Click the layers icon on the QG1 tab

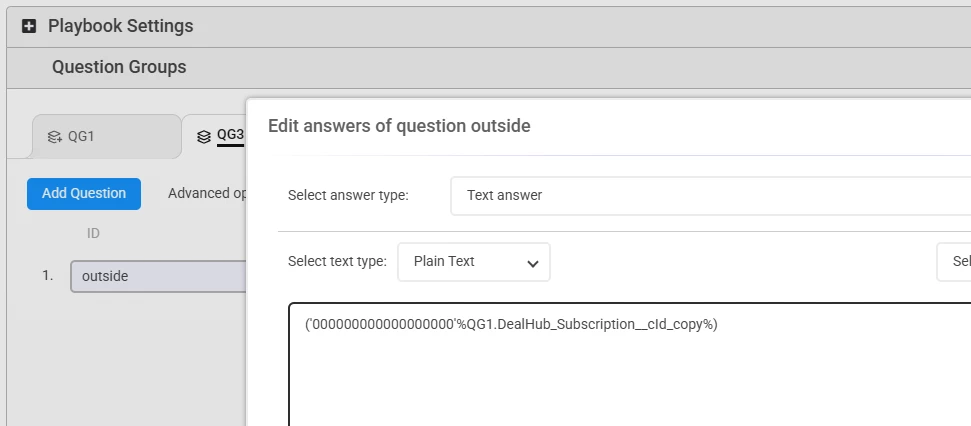54,136
